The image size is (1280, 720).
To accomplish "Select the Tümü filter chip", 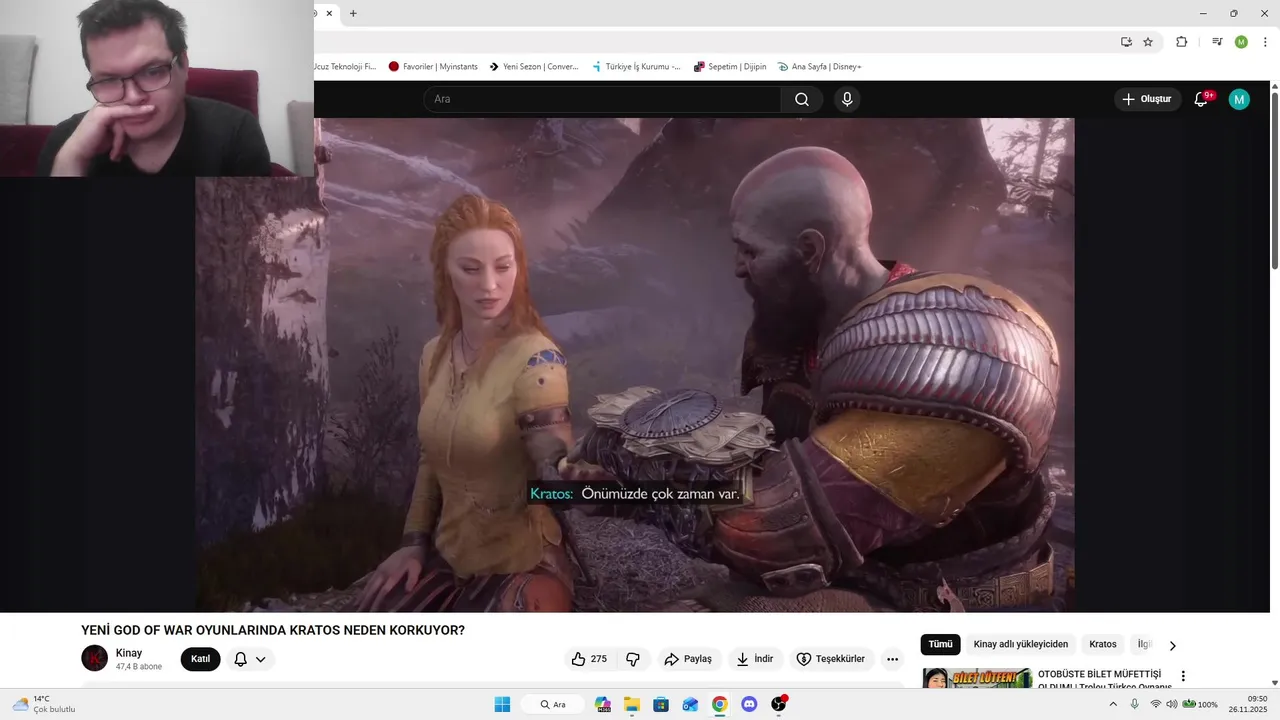I will point(940,644).
